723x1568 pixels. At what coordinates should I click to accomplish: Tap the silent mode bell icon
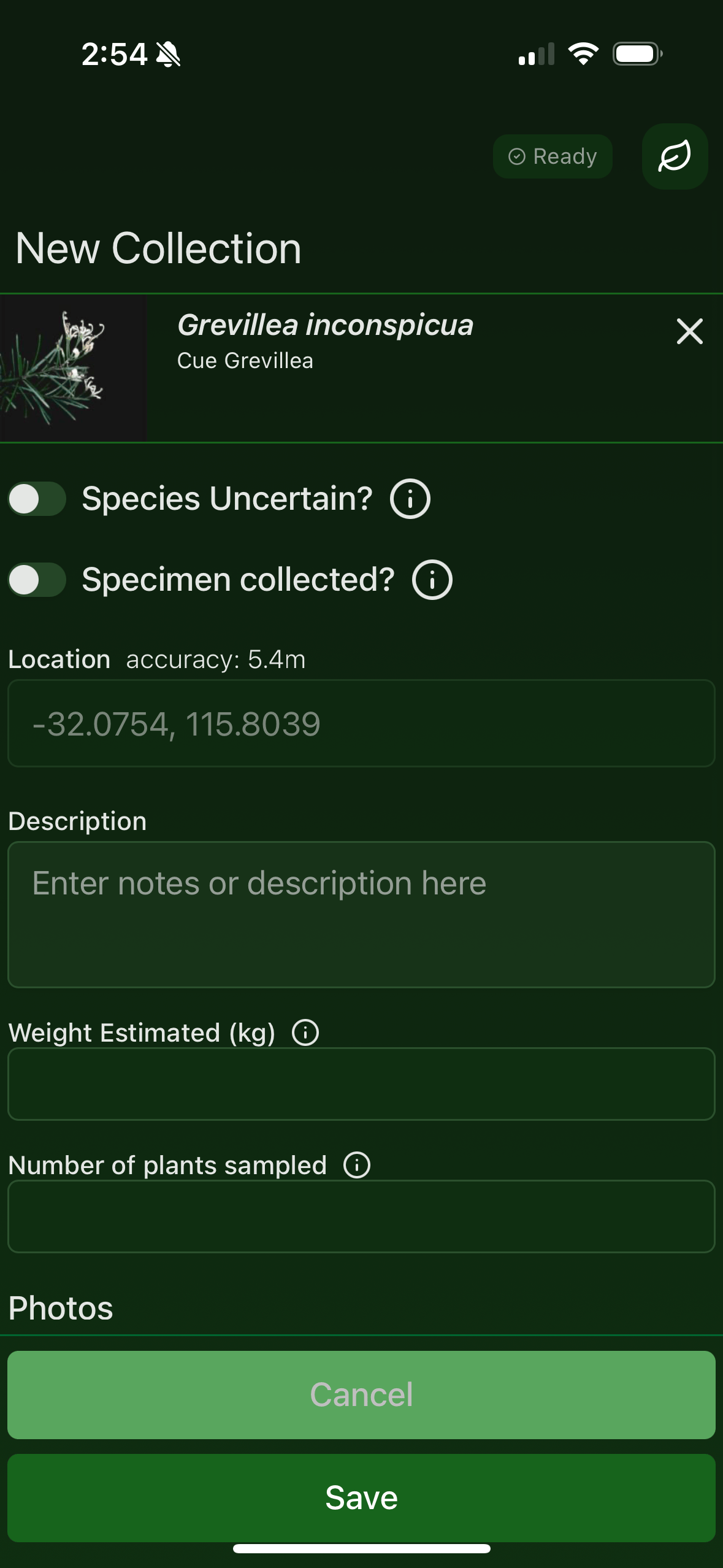pyautogui.click(x=168, y=55)
